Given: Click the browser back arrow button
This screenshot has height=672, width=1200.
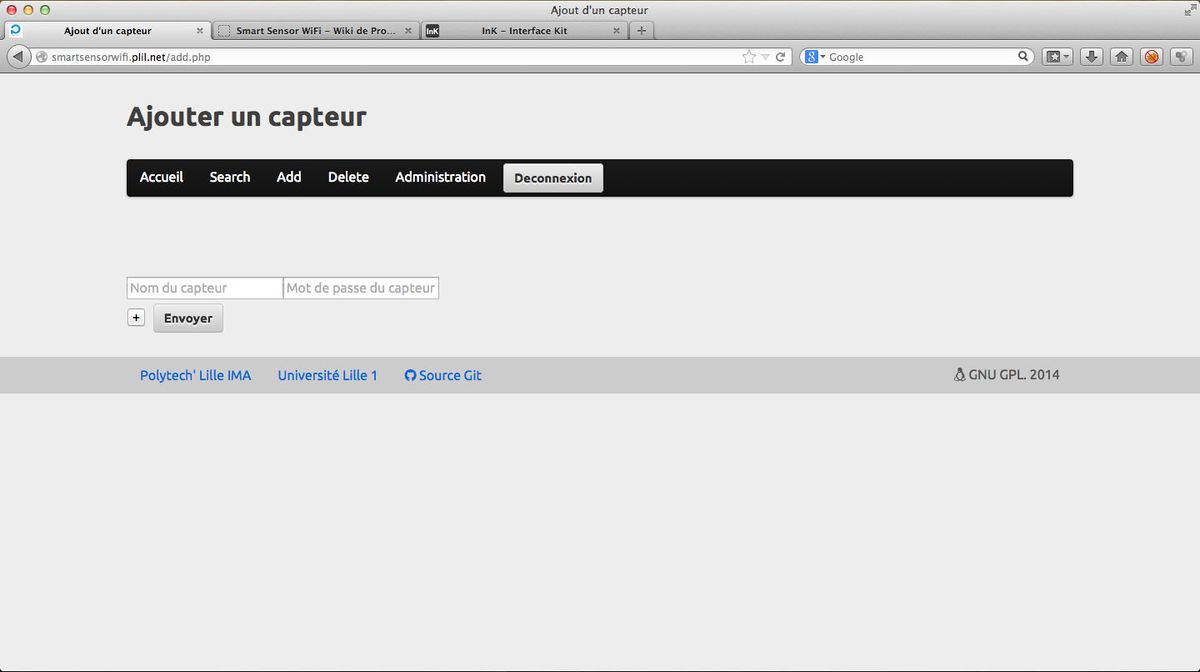Looking at the screenshot, I should 19,57.
